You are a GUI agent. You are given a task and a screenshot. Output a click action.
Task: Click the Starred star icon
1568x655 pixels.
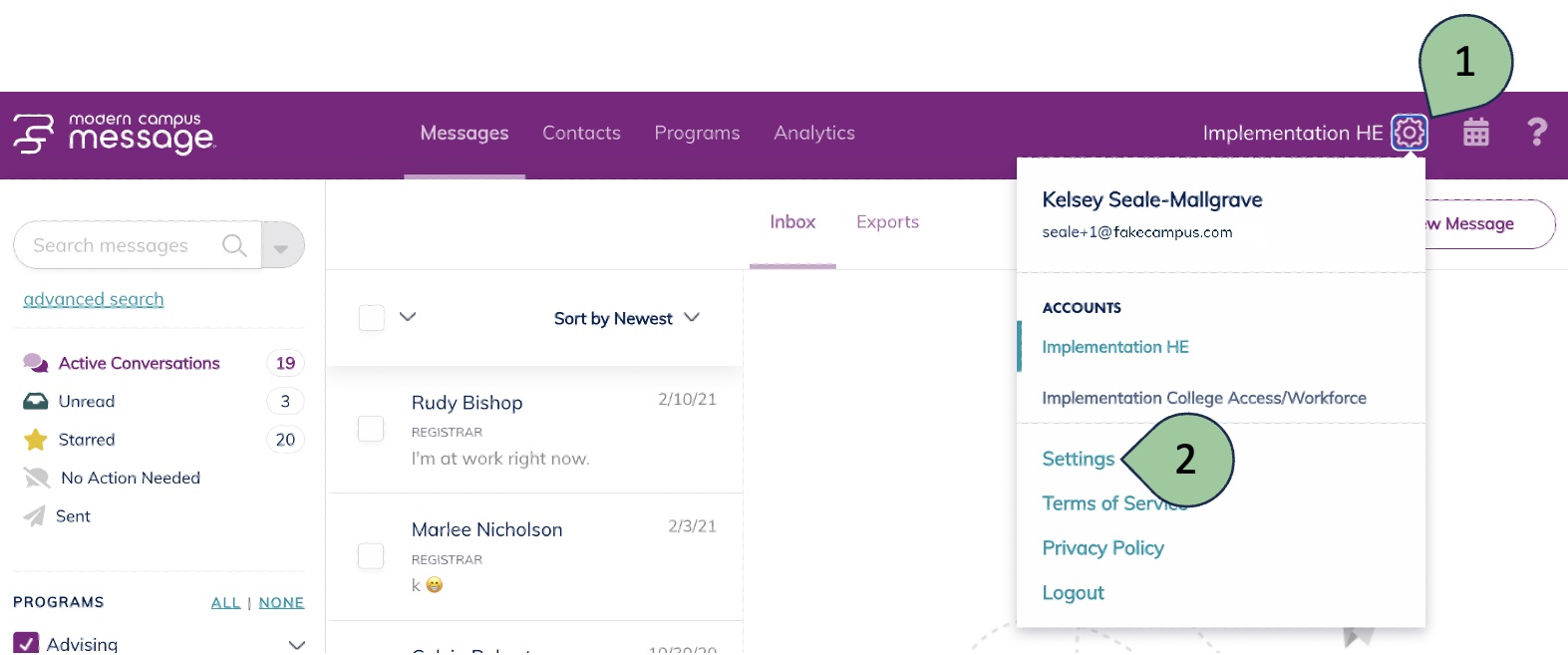click(x=36, y=440)
